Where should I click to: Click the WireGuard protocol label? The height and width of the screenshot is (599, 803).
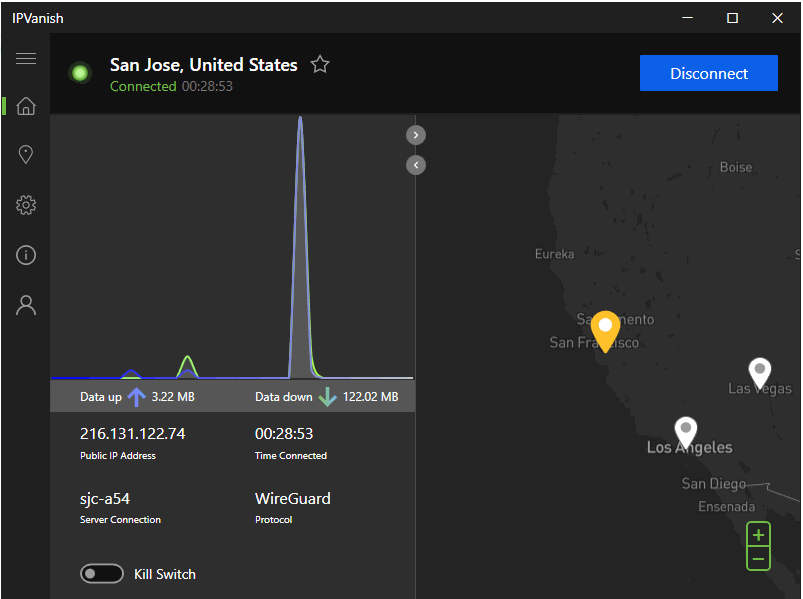292,499
